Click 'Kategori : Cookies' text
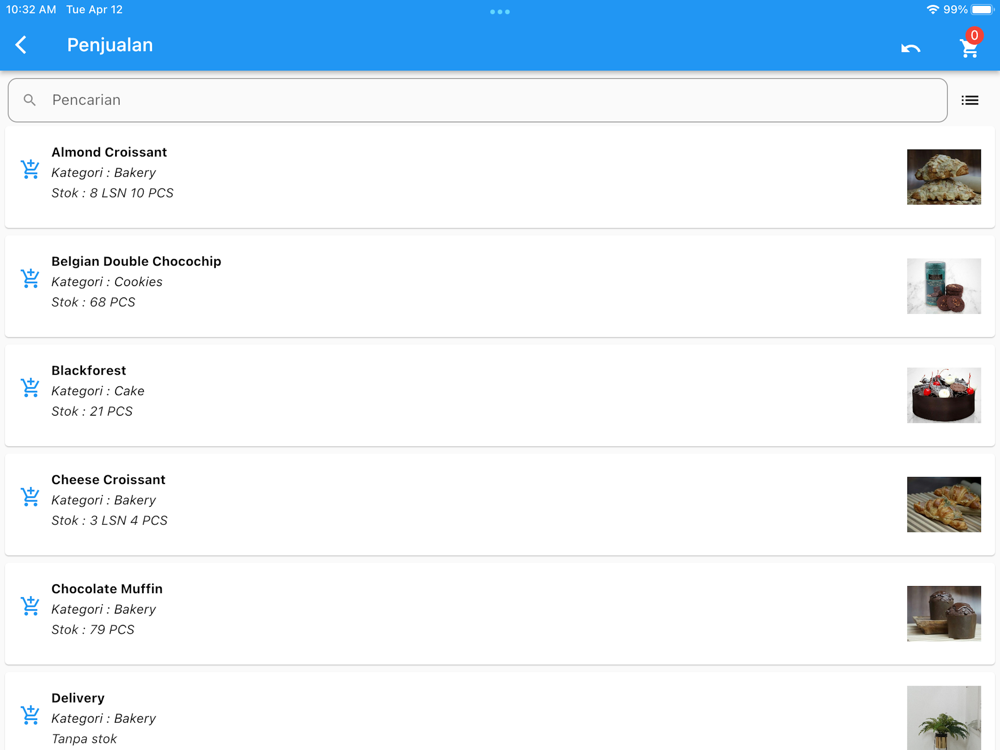Viewport: 1000px width, 750px height. (107, 281)
